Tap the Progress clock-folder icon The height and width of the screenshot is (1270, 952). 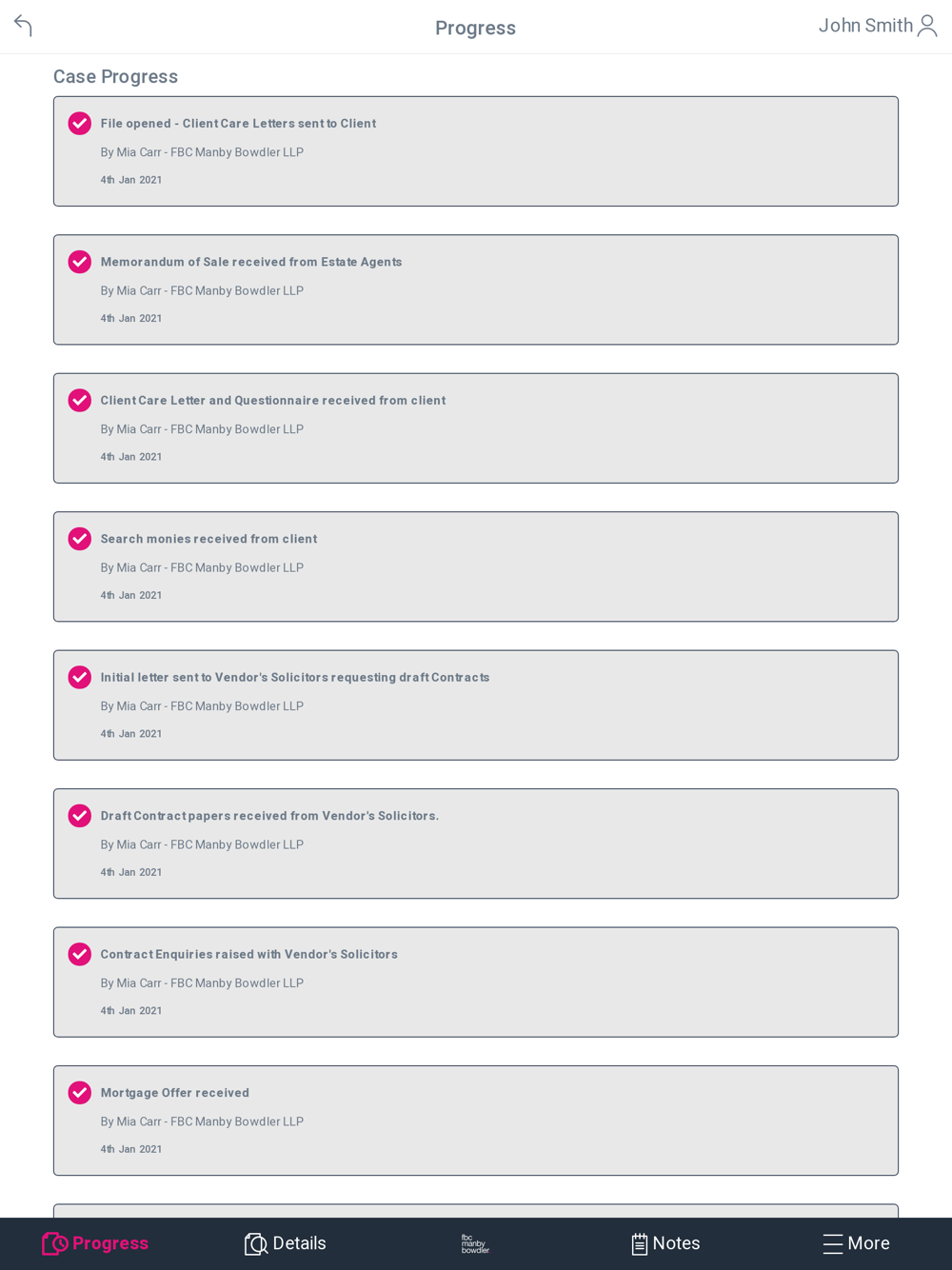(54, 1243)
